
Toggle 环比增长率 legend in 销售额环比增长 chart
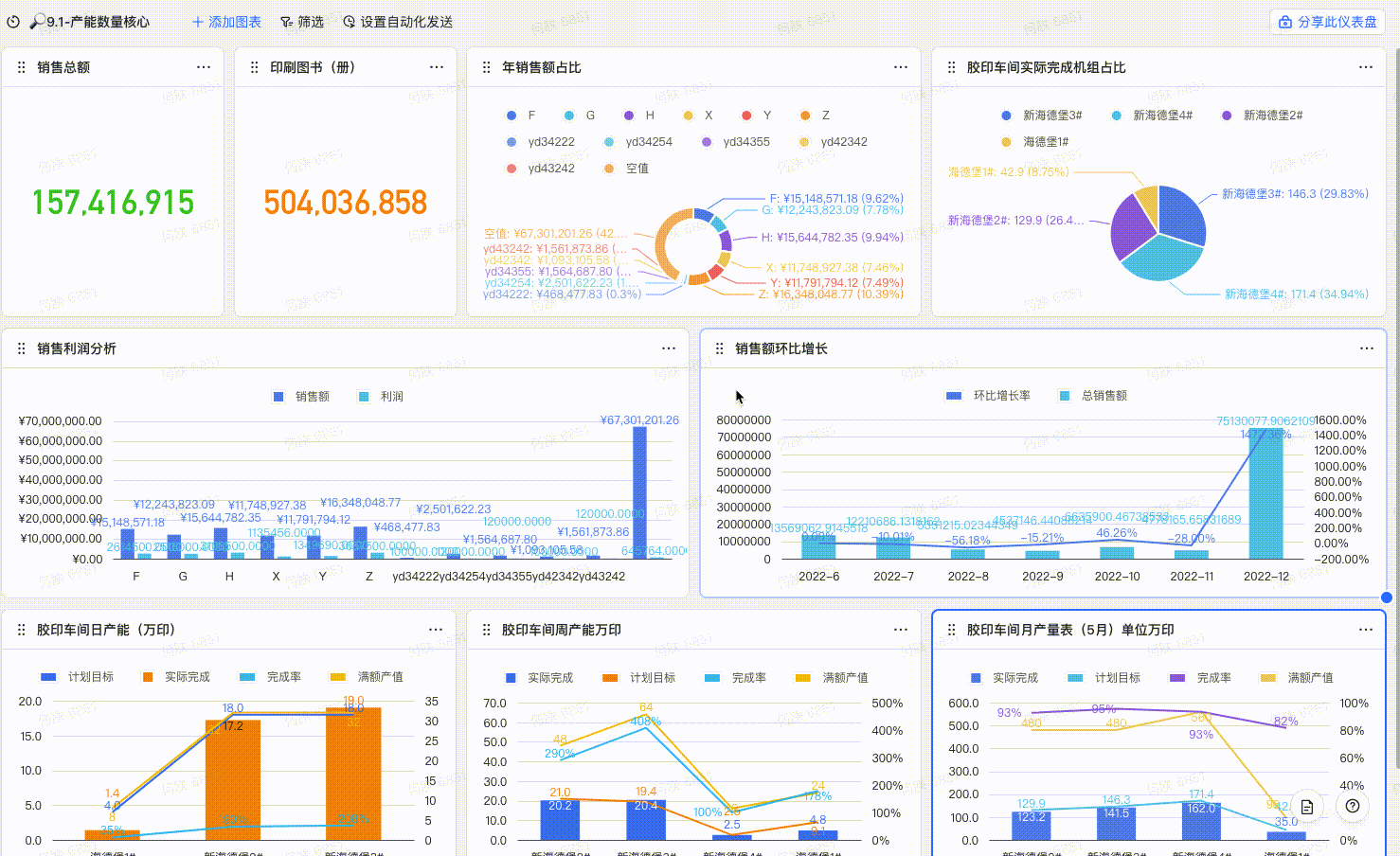coord(988,396)
